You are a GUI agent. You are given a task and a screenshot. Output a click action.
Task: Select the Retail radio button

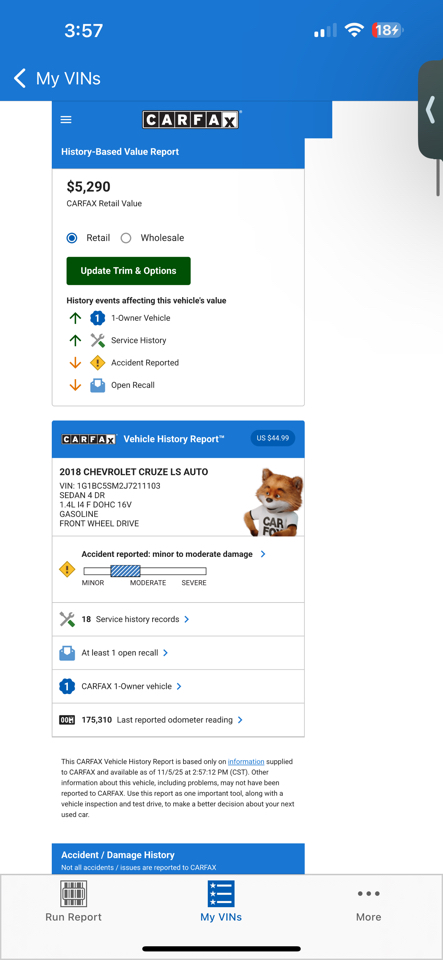coord(72,238)
